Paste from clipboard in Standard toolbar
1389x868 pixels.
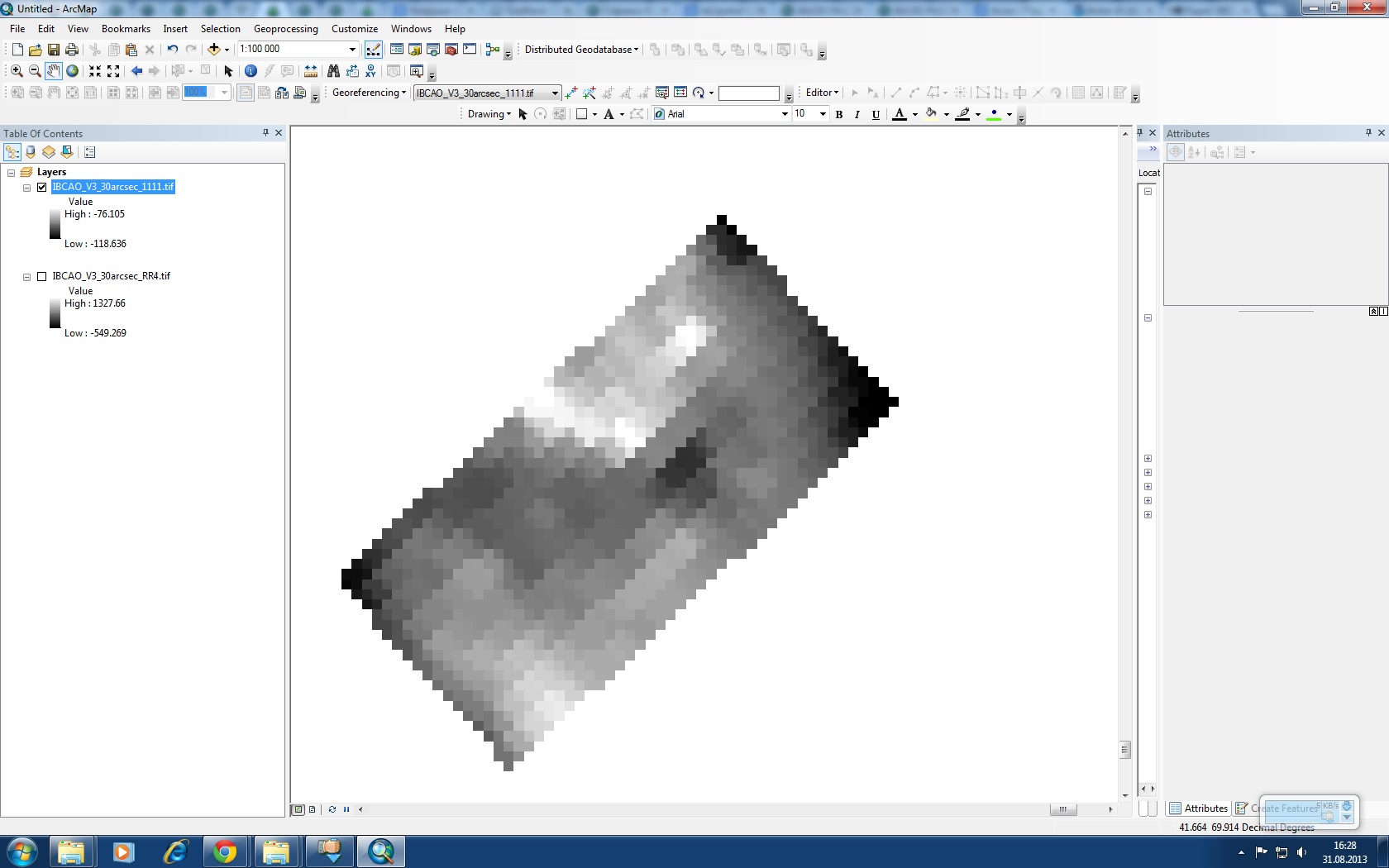[131, 50]
